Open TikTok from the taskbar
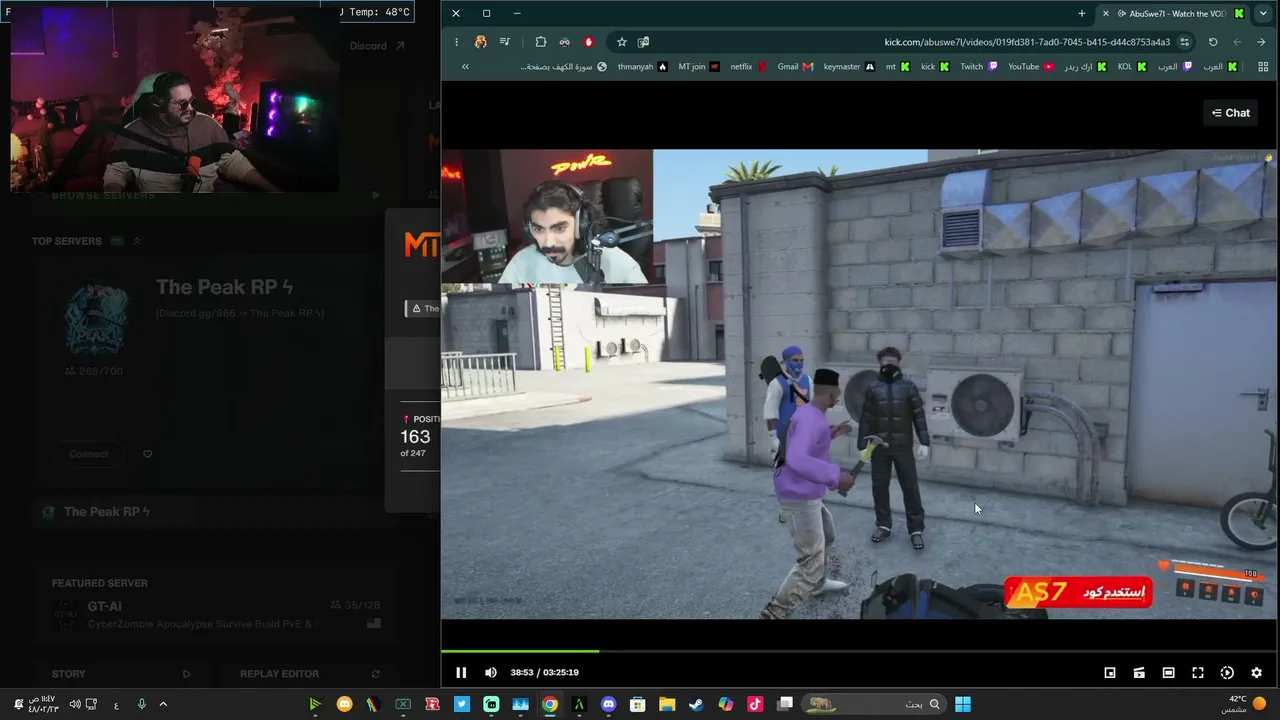The height and width of the screenshot is (720, 1280). [x=755, y=704]
